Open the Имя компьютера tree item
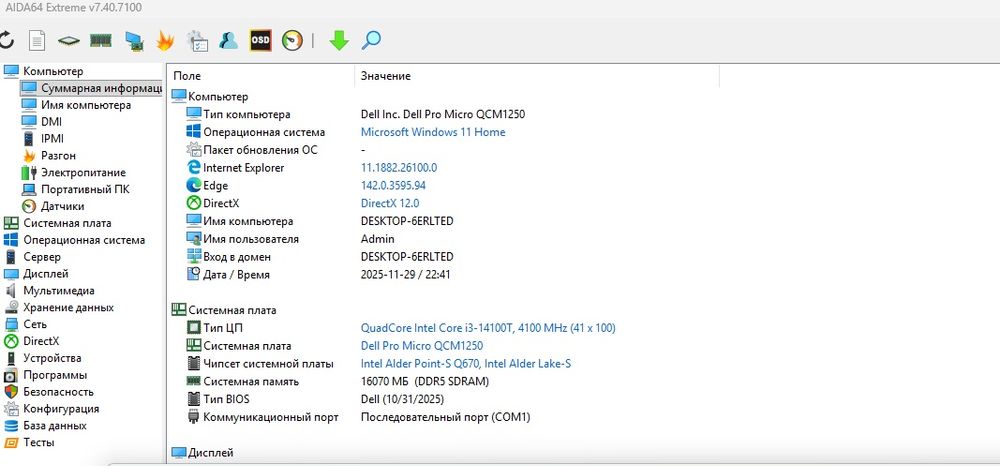Viewport: 1000px width, 466px height. click(x=86, y=105)
